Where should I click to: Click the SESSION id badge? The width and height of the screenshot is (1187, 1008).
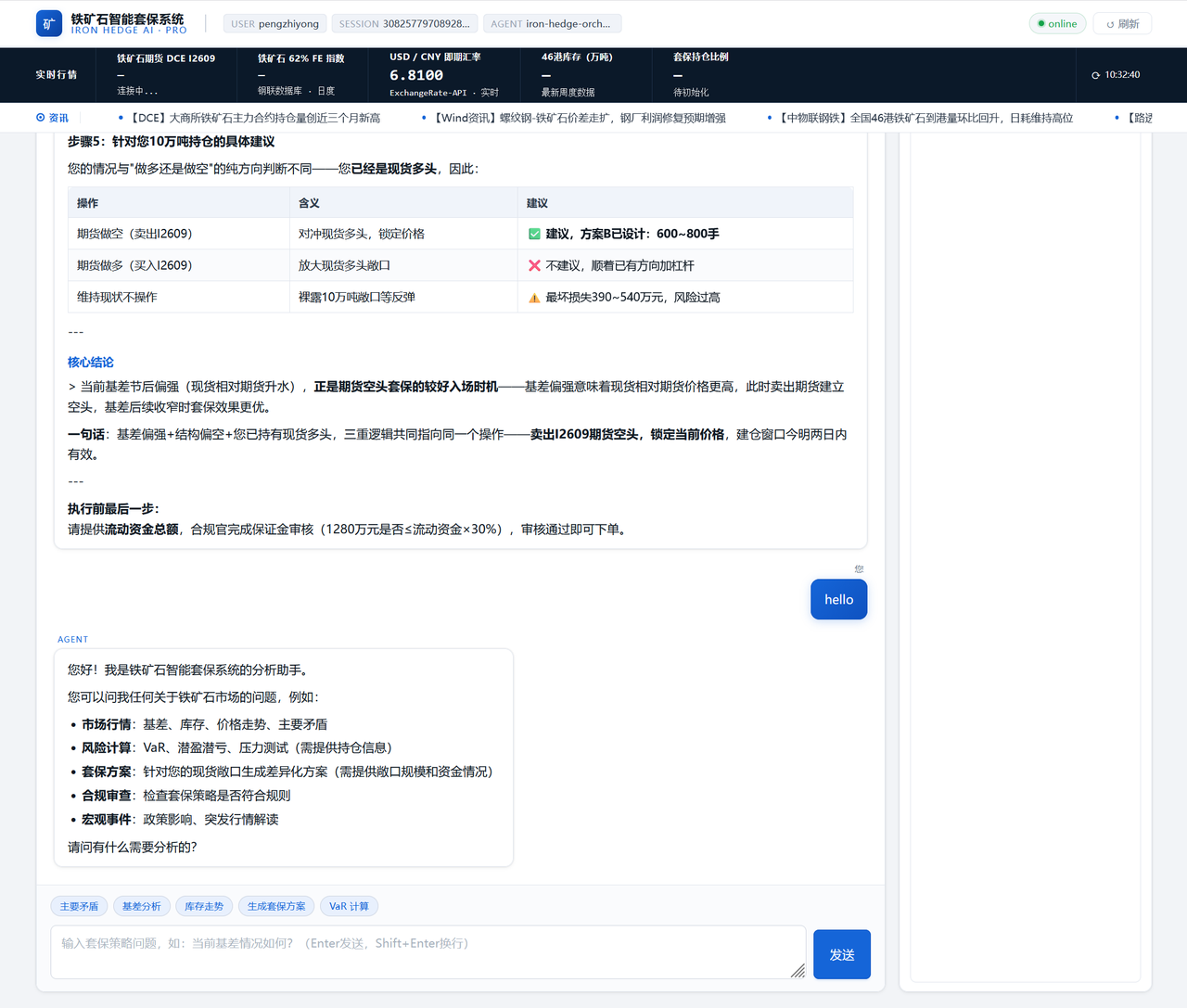pyautogui.click(x=404, y=24)
